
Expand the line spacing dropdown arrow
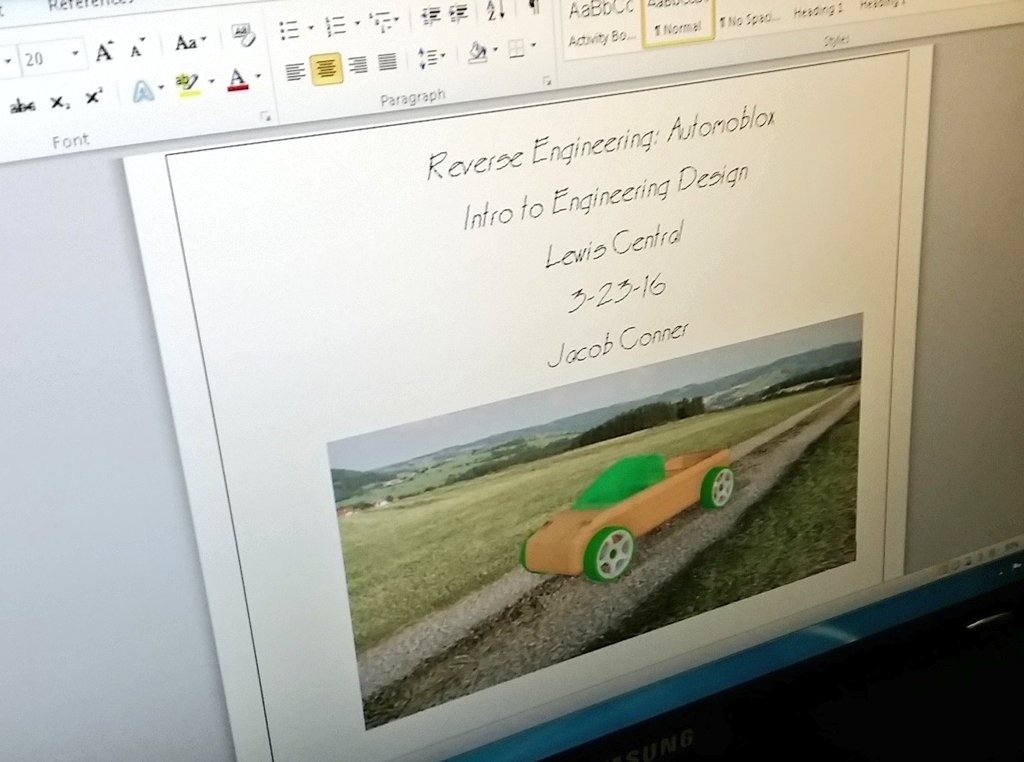click(x=443, y=56)
